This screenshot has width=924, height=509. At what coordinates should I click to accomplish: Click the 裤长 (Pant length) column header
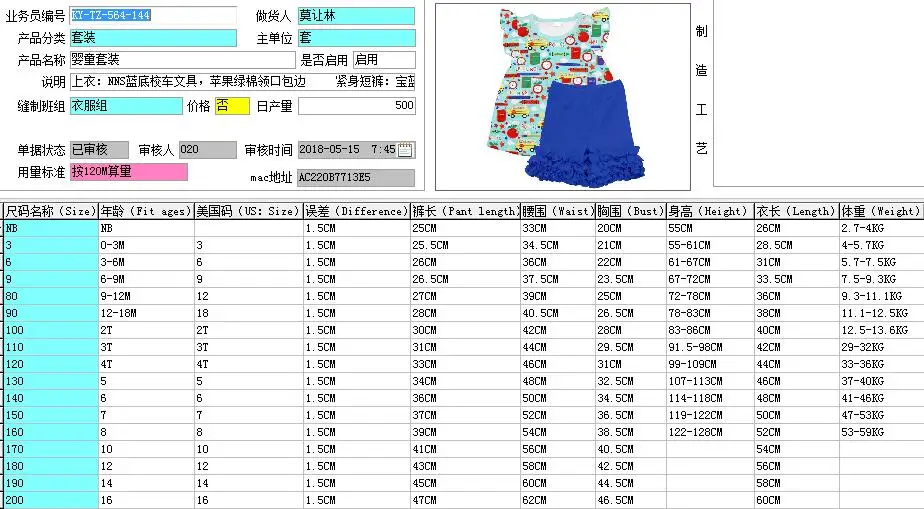(x=465, y=211)
